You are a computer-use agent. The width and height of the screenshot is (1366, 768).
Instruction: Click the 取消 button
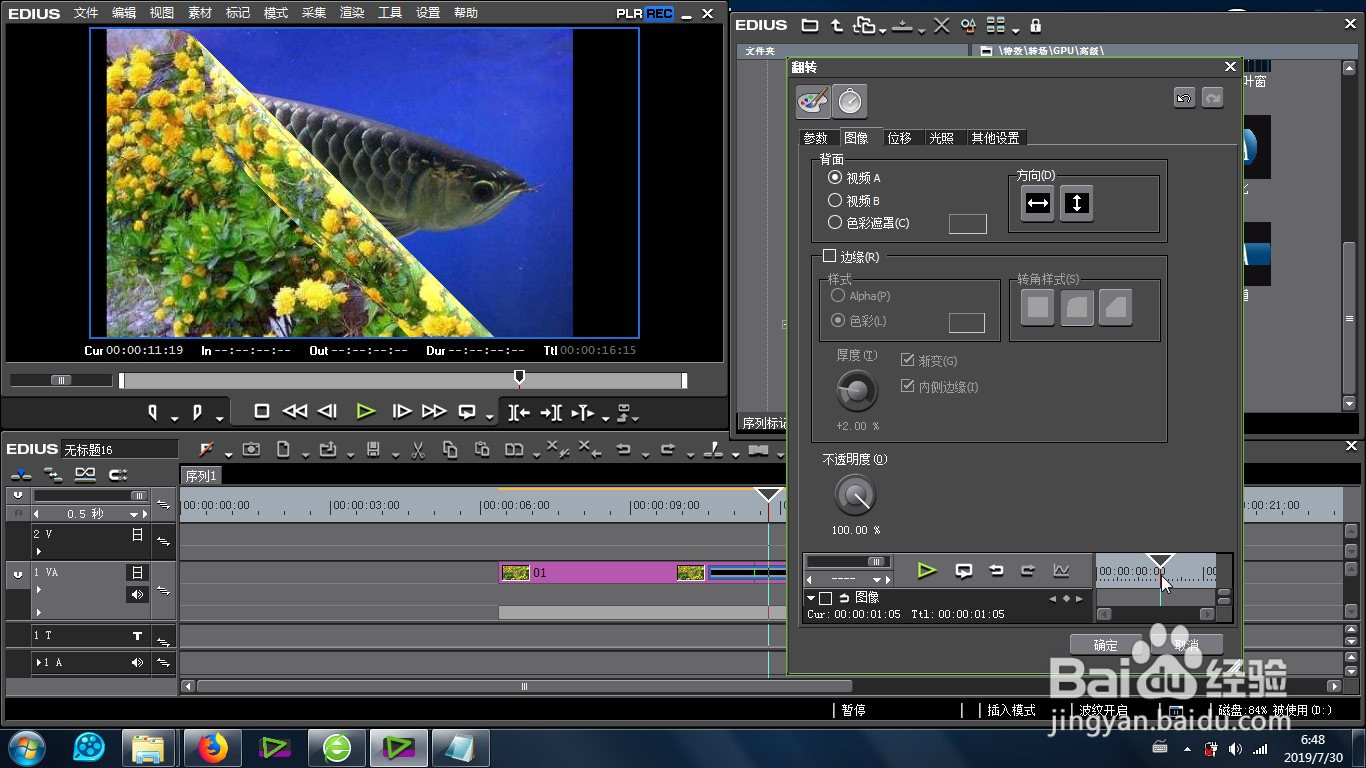[1186, 645]
